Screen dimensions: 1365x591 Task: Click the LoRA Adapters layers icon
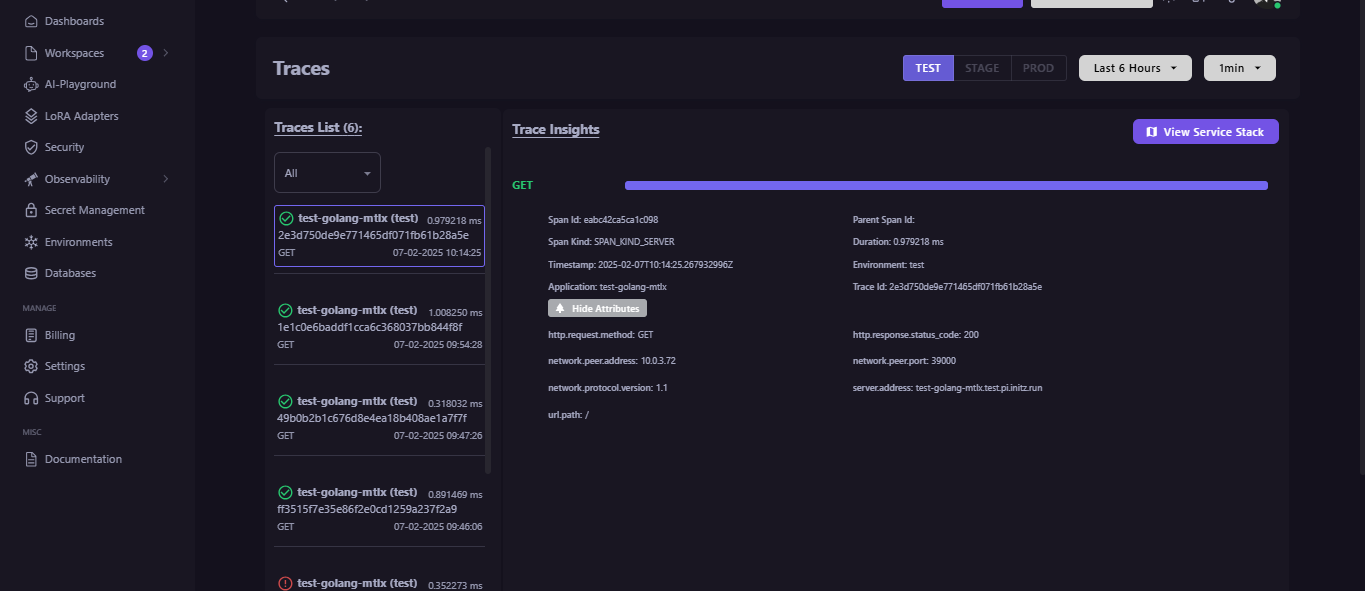tap(31, 116)
